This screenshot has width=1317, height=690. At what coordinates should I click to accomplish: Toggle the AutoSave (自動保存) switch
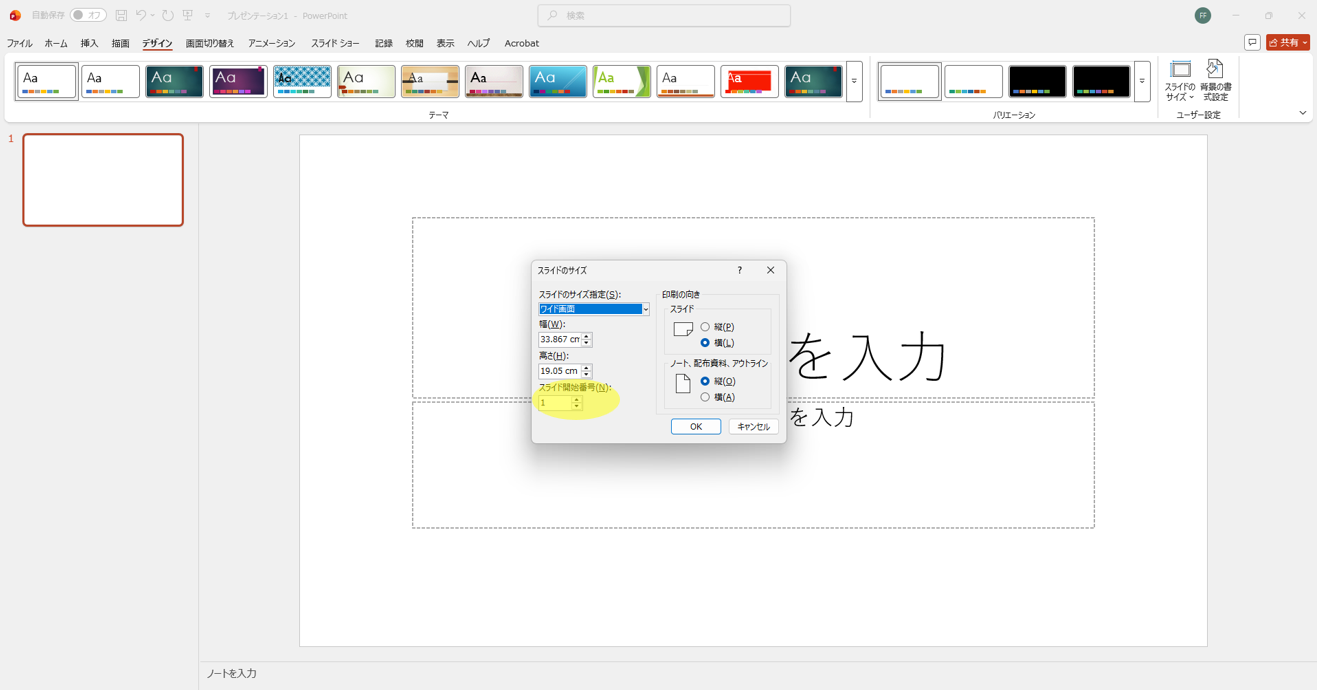pyautogui.click(x=88, y=16)
